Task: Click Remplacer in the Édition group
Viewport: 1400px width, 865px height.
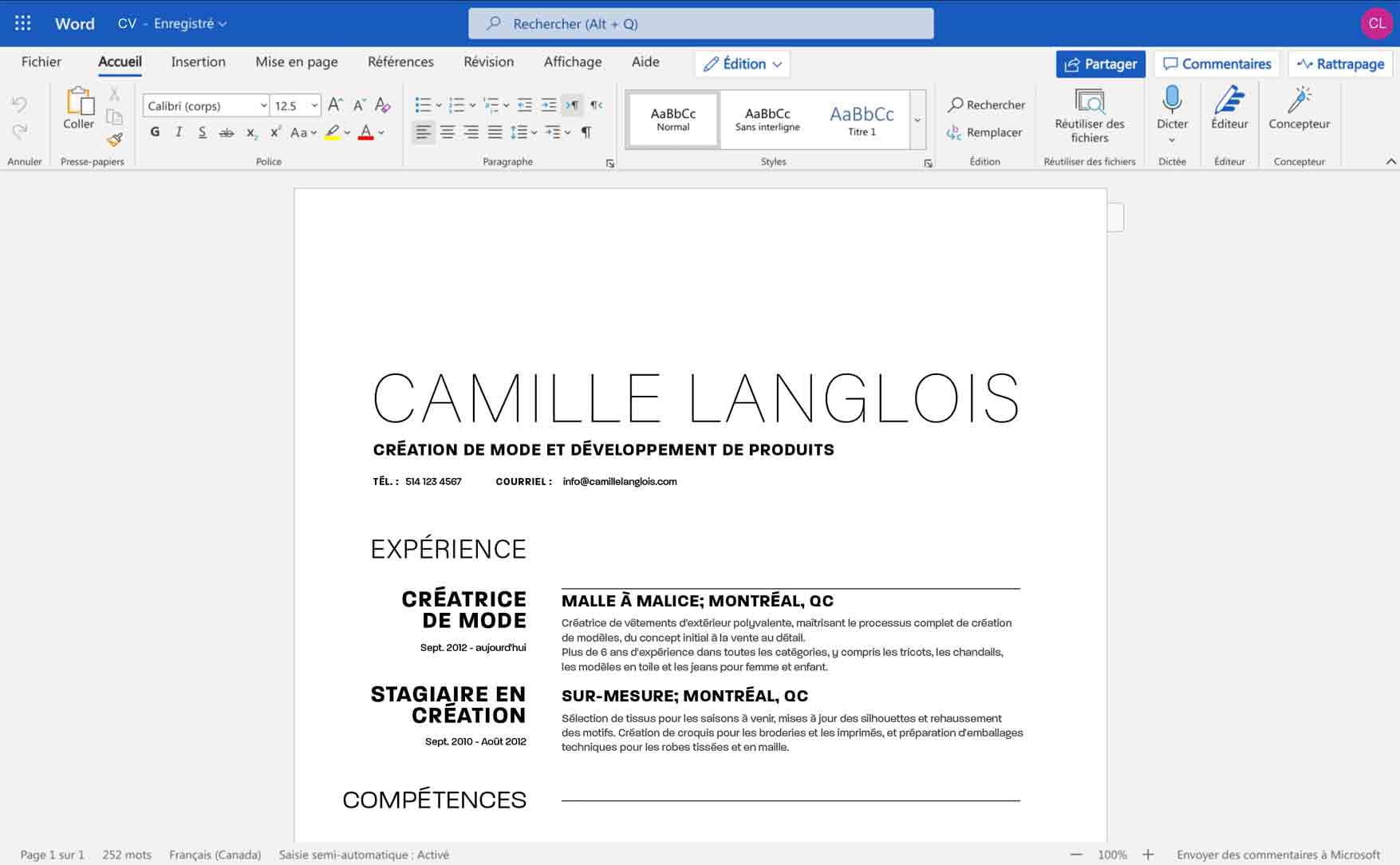Action: click(x=984, y=132)
